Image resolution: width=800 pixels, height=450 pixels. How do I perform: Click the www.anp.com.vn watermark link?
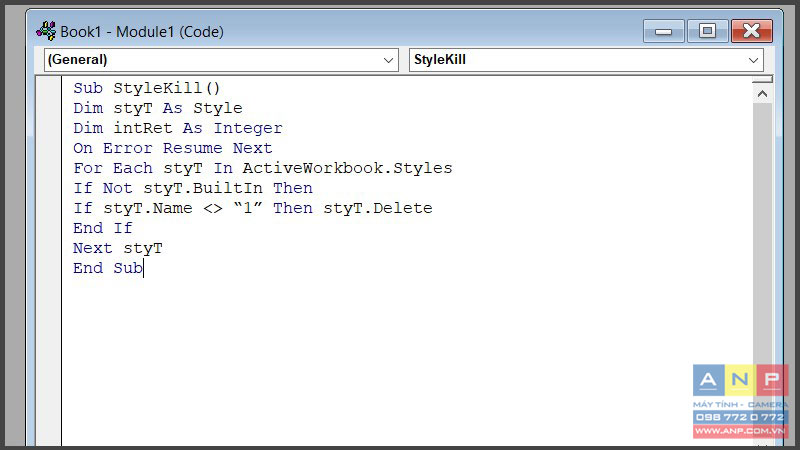click(x=740, y=431)
